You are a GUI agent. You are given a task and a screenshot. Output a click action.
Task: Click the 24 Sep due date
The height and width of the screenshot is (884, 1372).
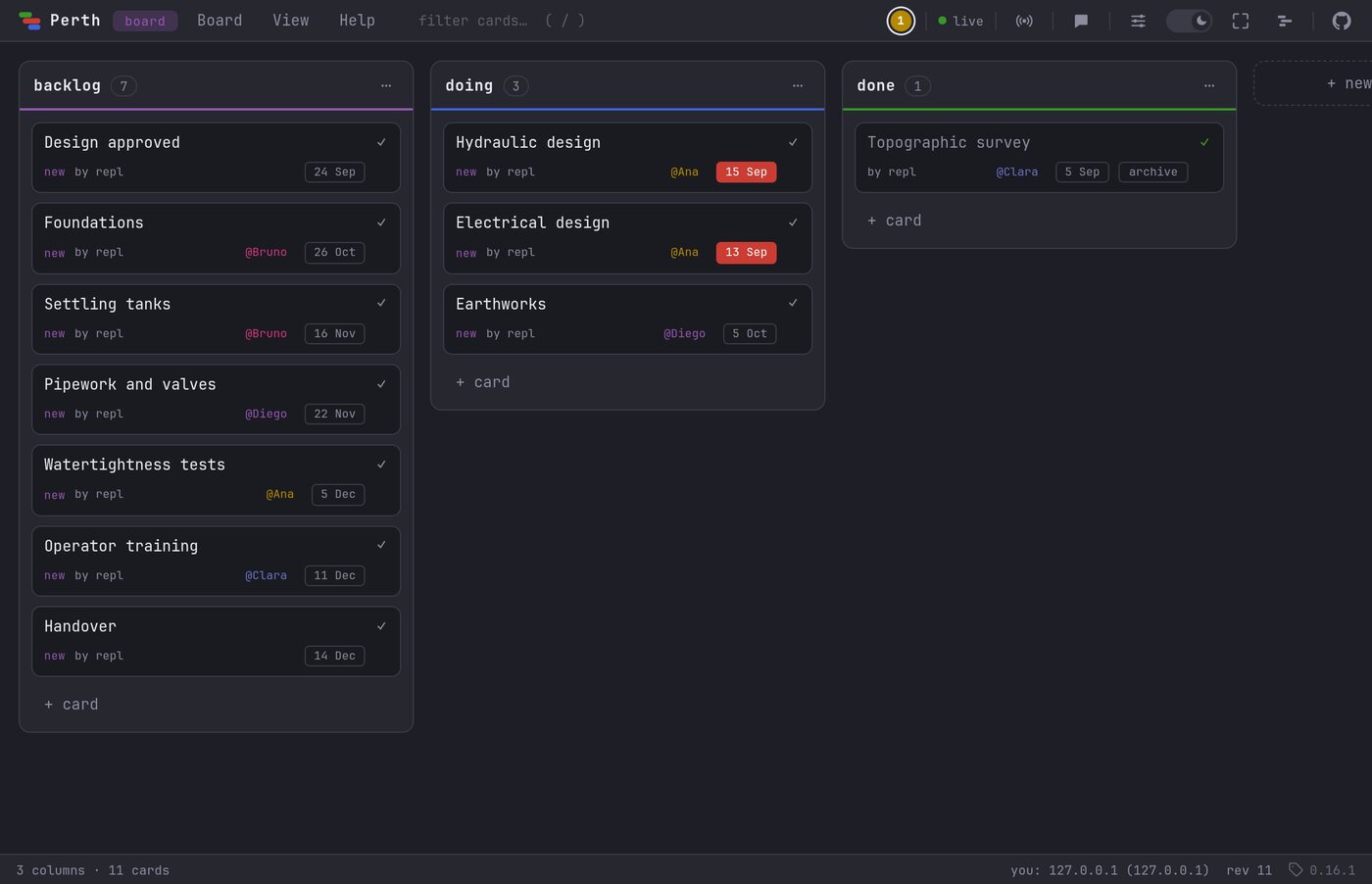tap(334, 172)
